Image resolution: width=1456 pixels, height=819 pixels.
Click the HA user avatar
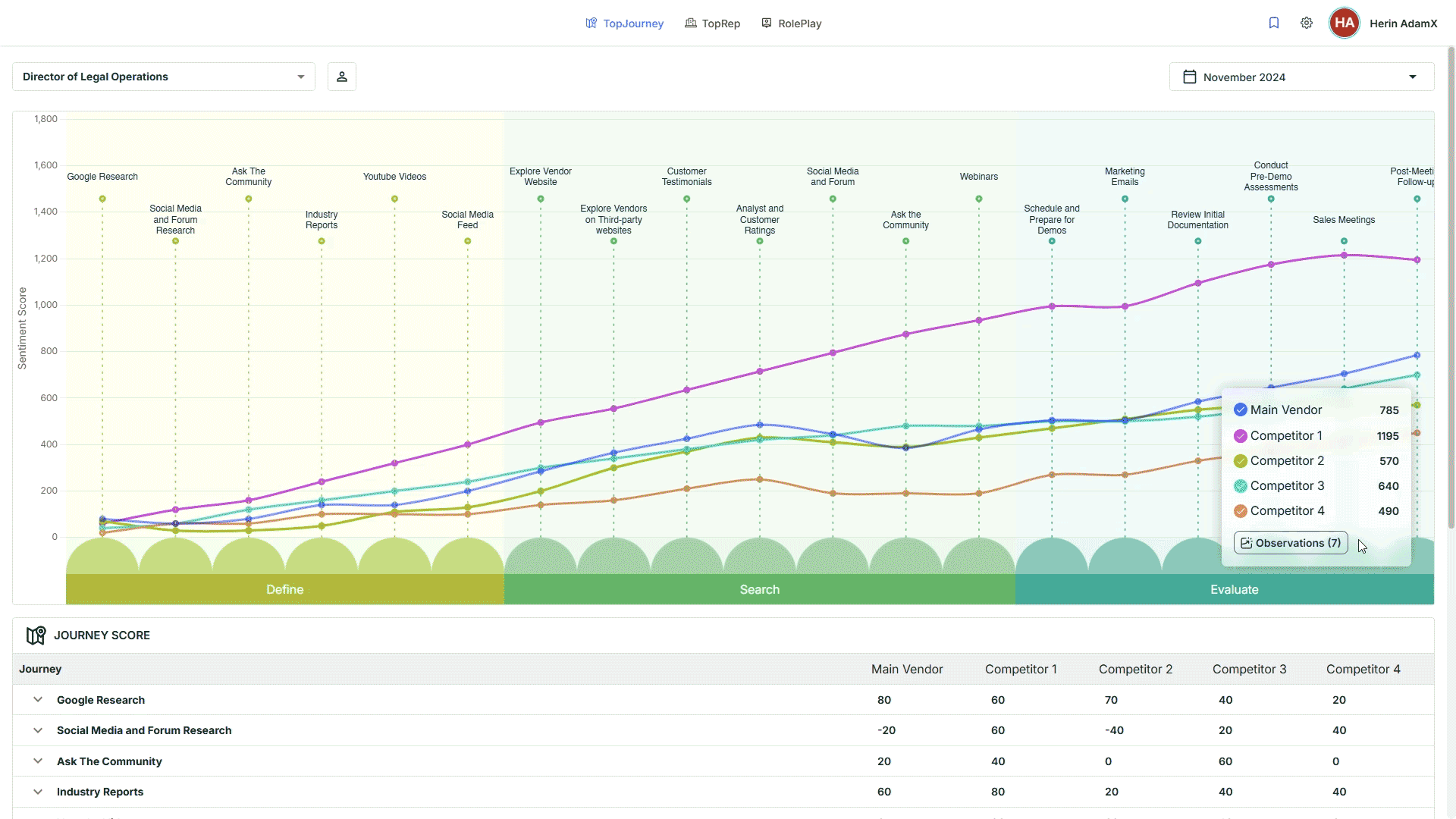(x=1344, y=23)
